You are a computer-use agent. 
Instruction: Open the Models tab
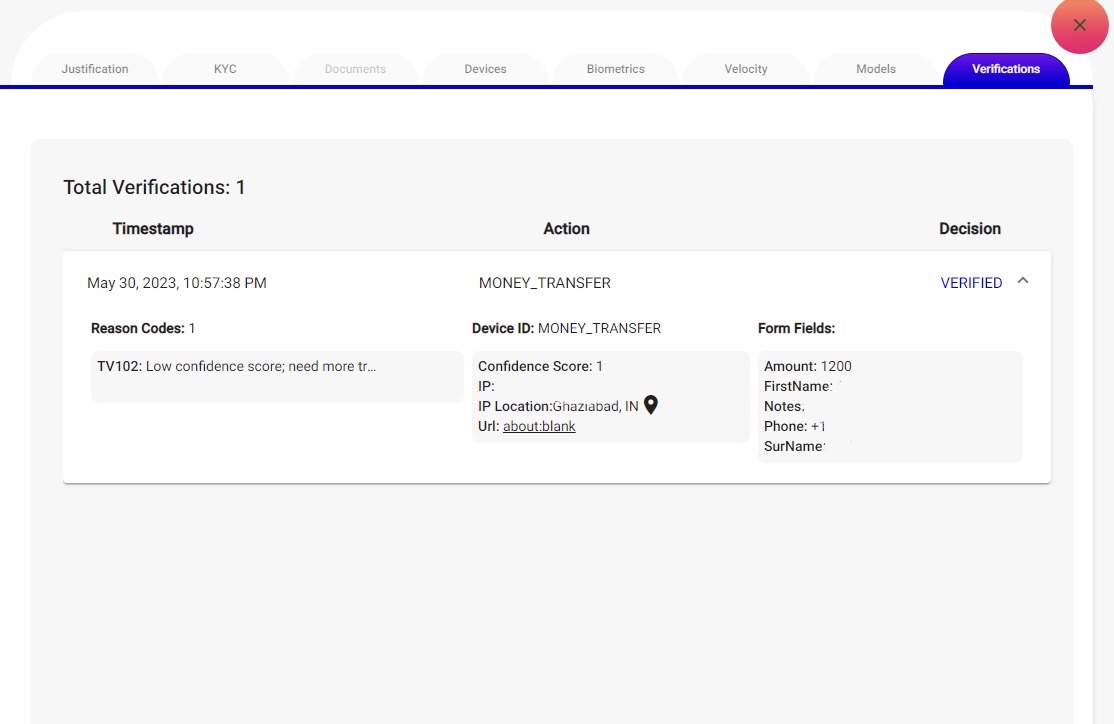coord(876,70)
